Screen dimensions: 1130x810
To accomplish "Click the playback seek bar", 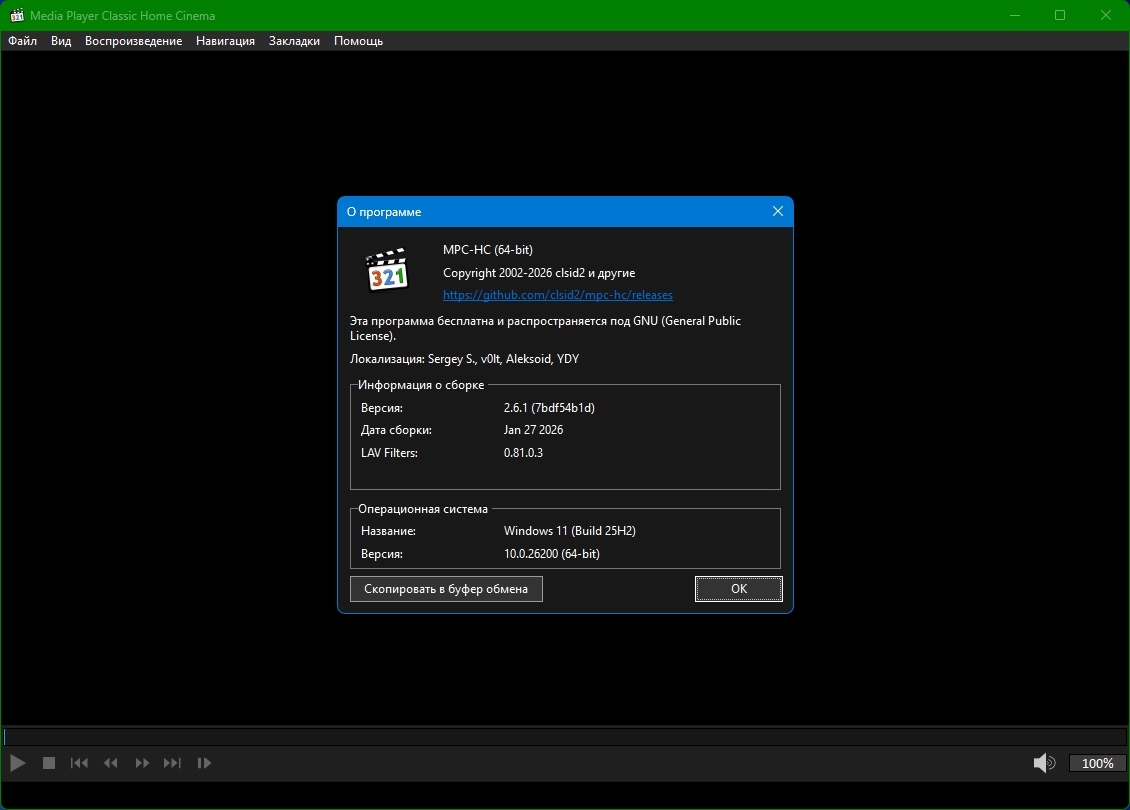I will point(564,737).
